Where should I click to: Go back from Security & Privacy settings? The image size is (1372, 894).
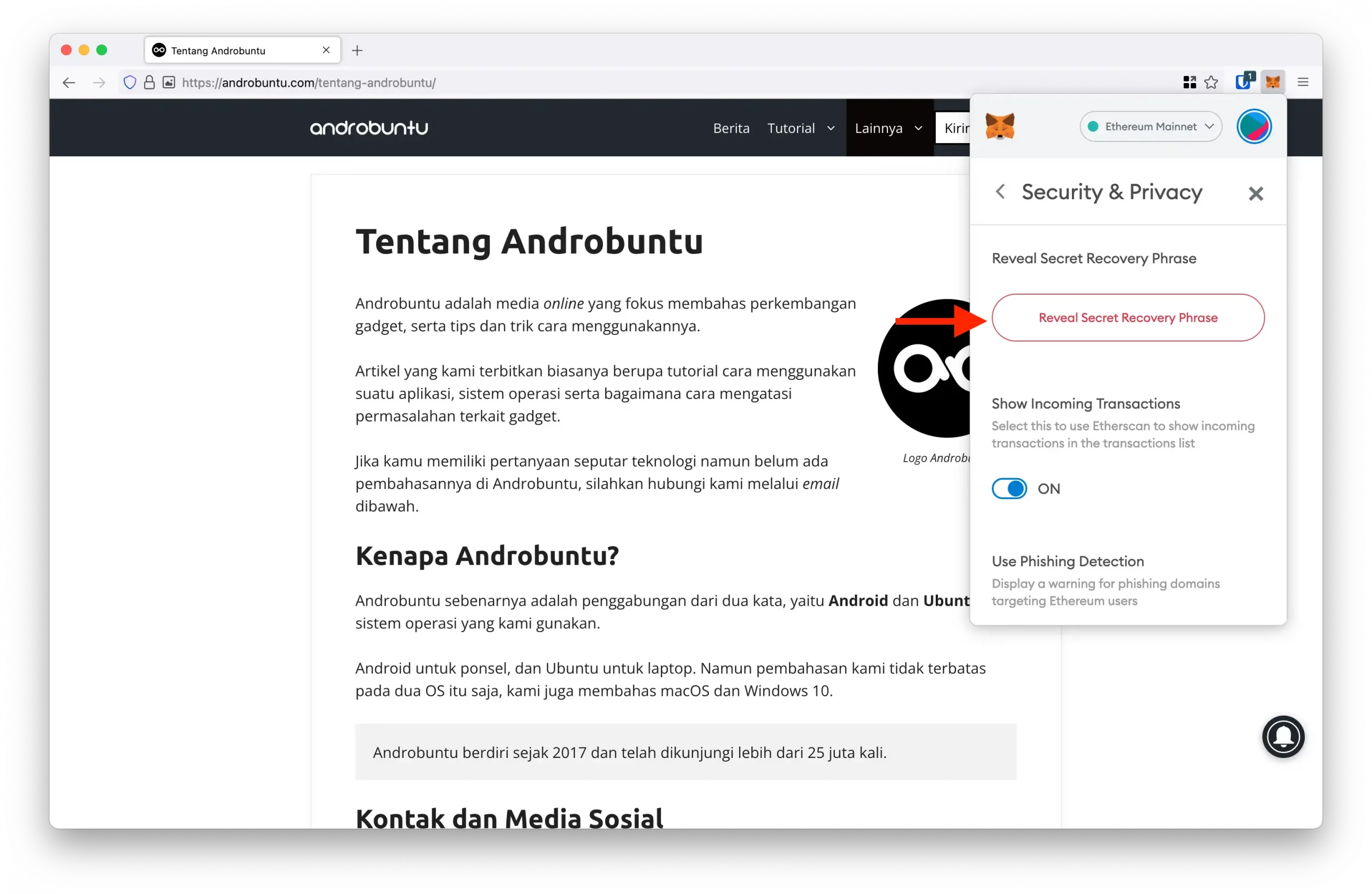[x=1001, y=192]
